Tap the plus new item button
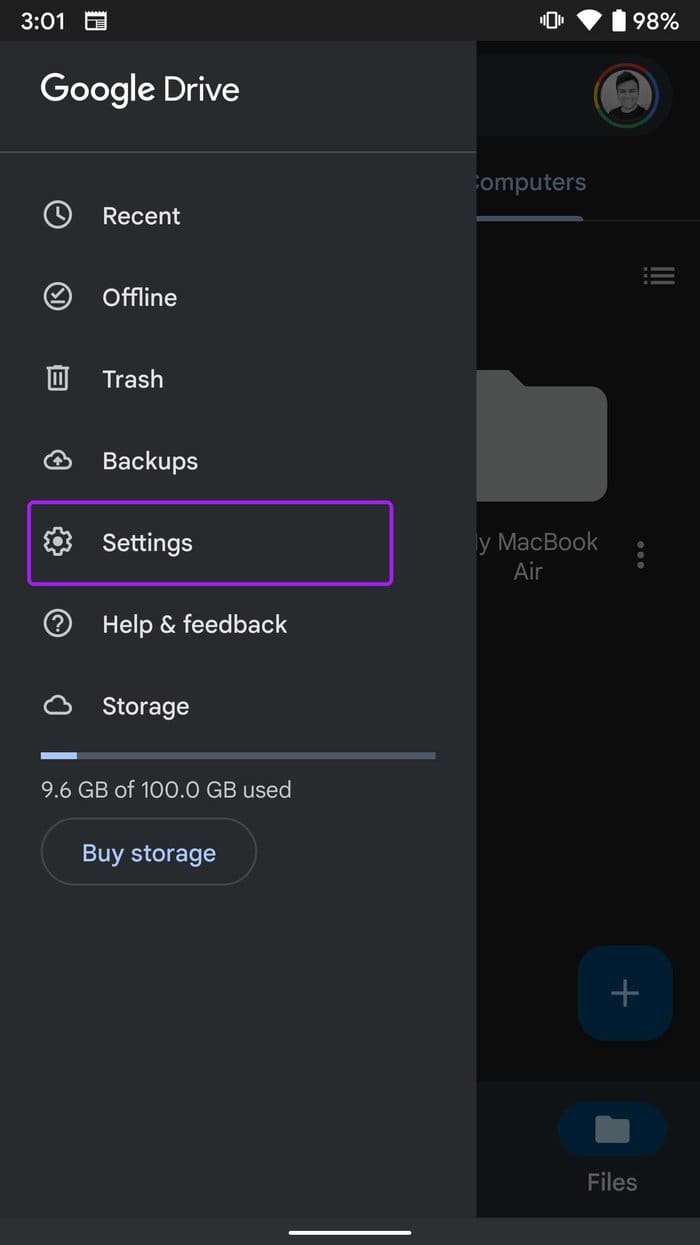The image size is (700, 1245). click(625, 993)
